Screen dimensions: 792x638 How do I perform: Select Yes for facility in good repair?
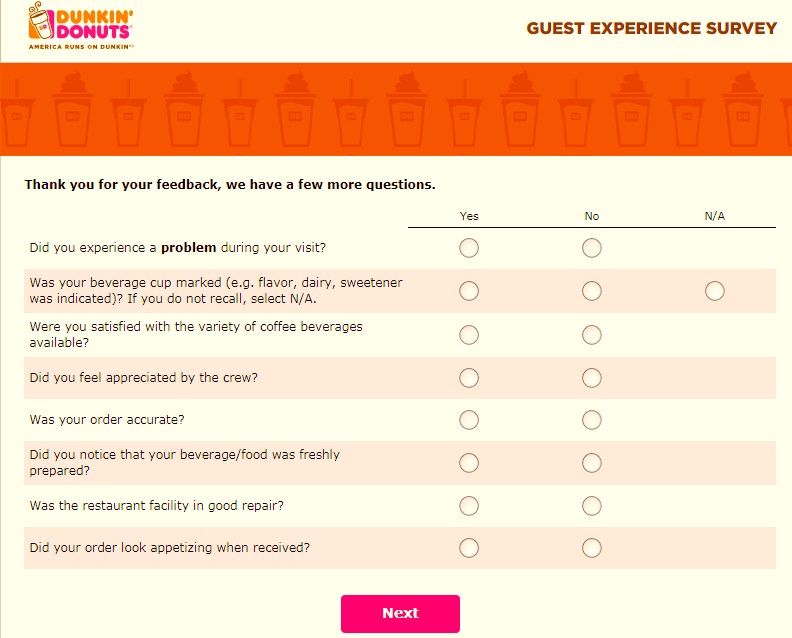click(469, 506)
